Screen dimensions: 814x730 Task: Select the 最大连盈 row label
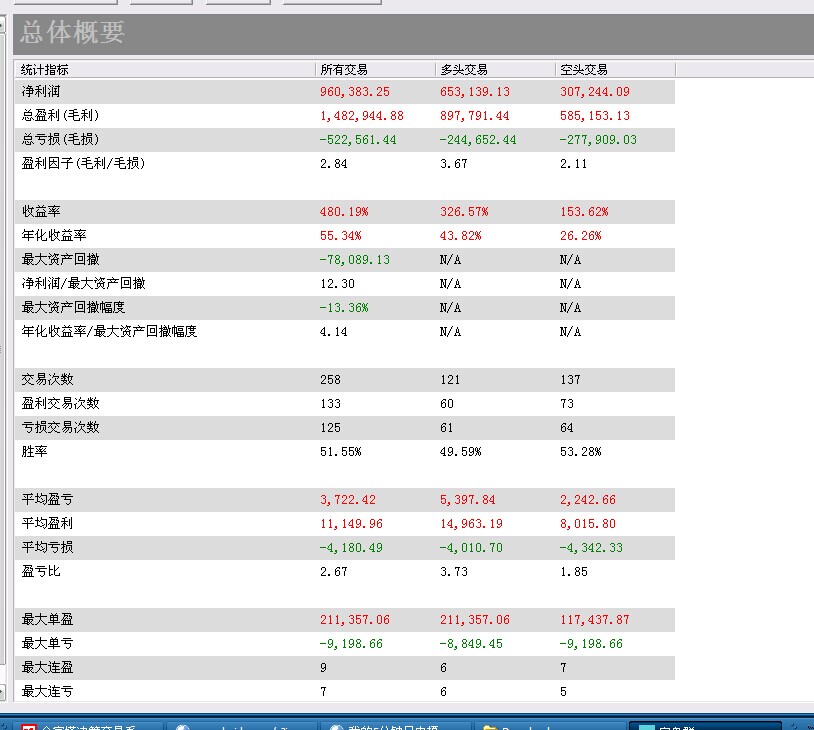point(47,667)
